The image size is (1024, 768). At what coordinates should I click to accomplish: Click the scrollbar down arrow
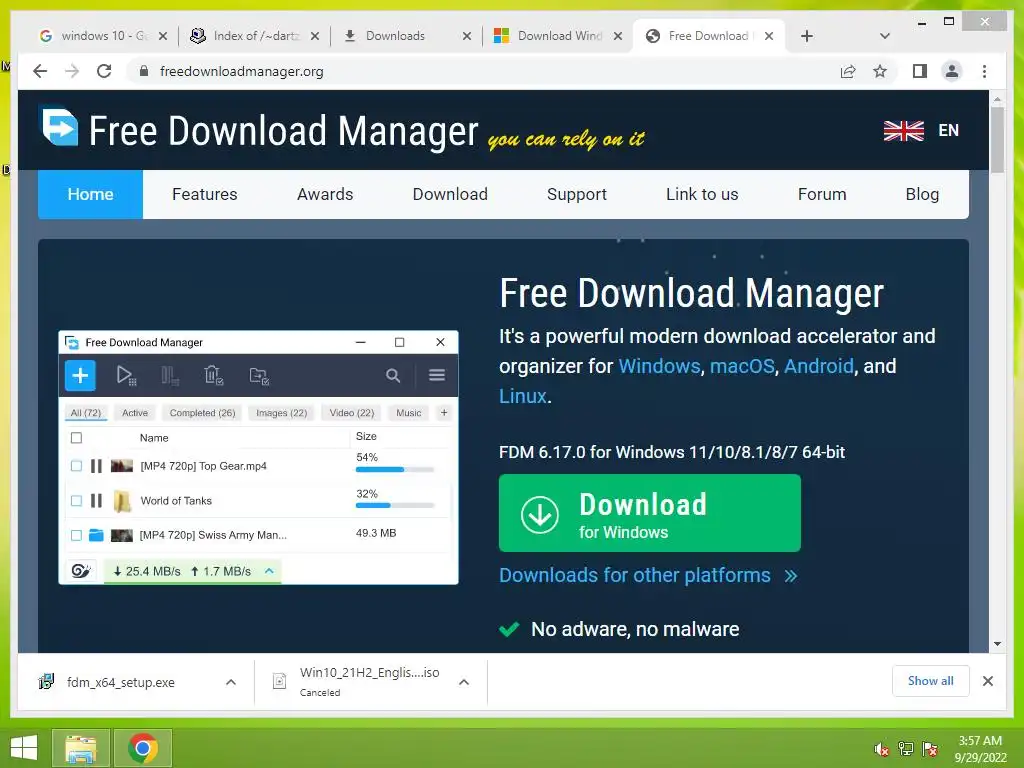click(x=997, y=644)
